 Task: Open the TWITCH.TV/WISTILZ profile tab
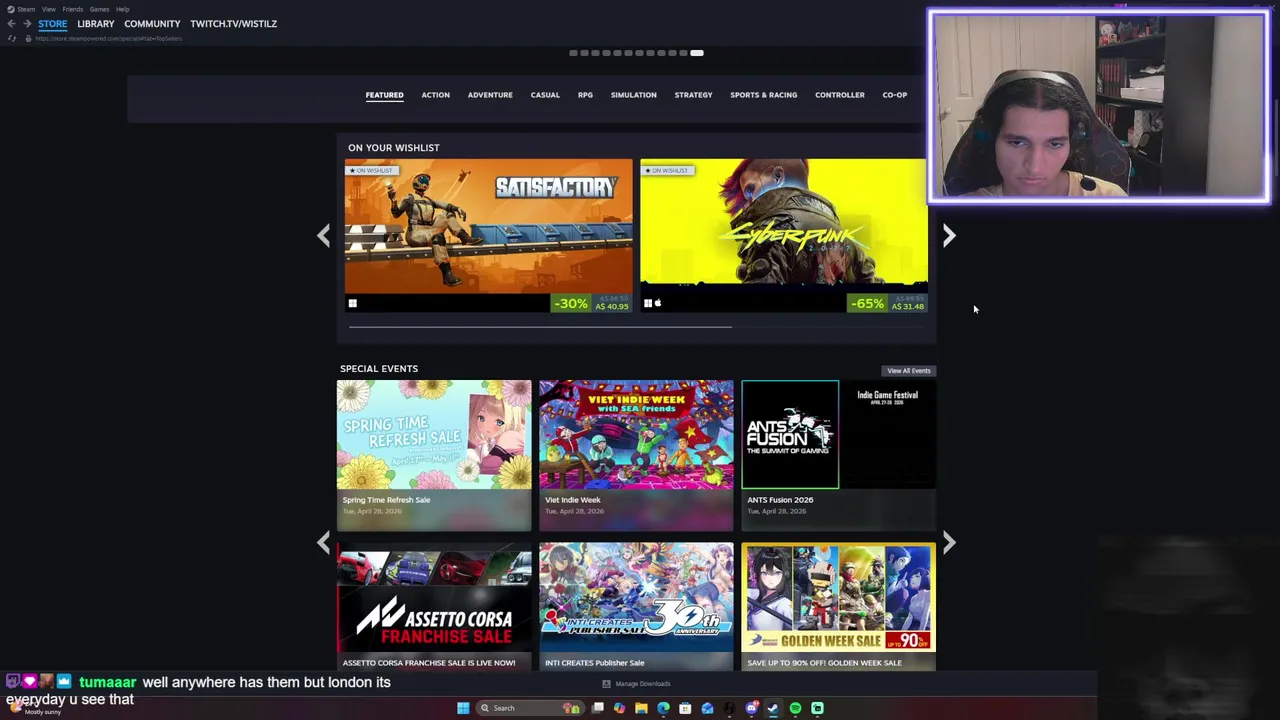click(234, 24)
